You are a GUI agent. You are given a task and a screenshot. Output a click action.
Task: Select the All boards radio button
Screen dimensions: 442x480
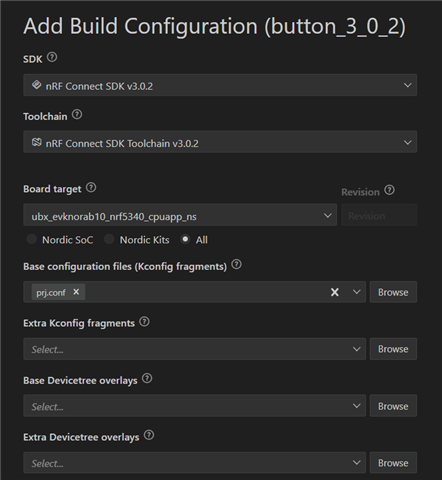pyautogui.click(x=185, y=239)
